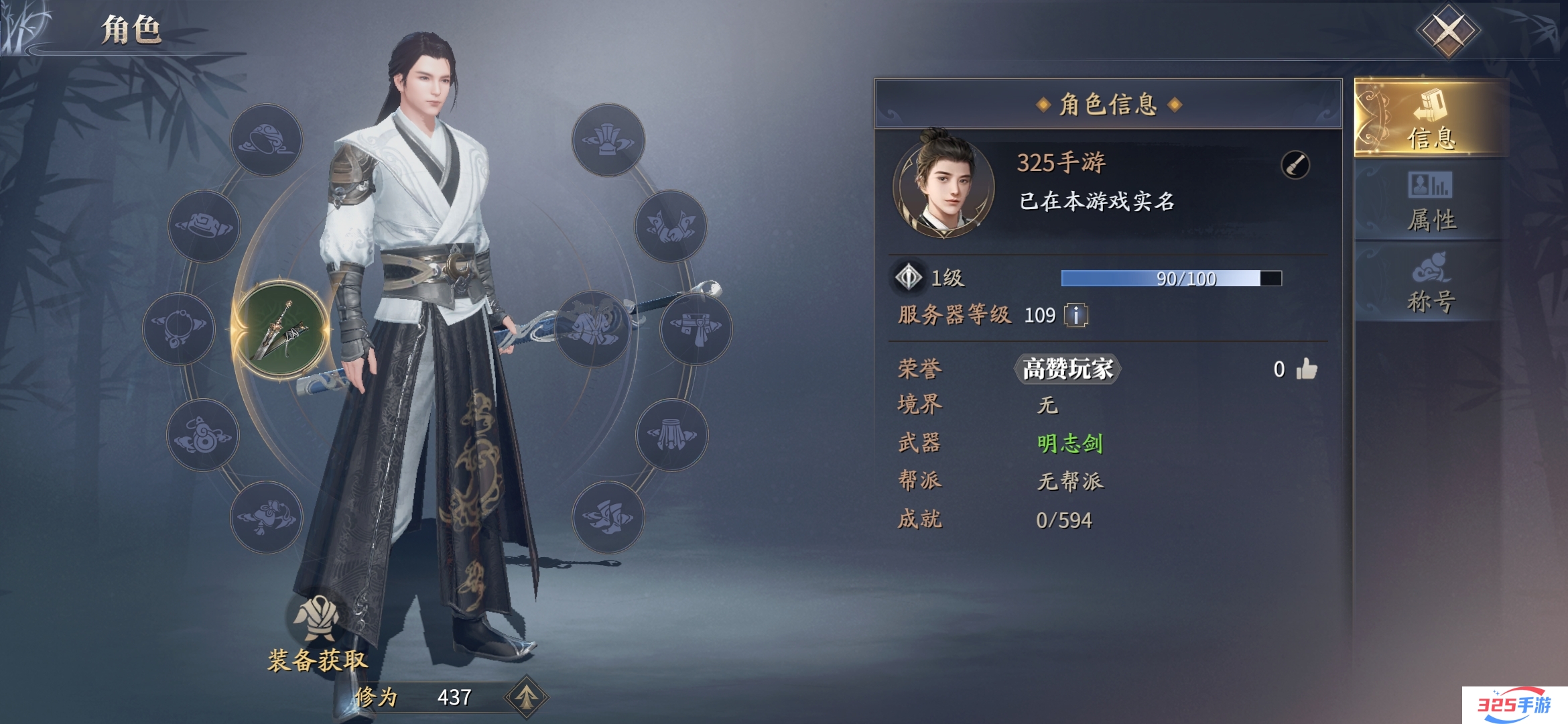The image size is (1568, 724).
Task: Select the empty necklace equipment slot
Action: 179,328
